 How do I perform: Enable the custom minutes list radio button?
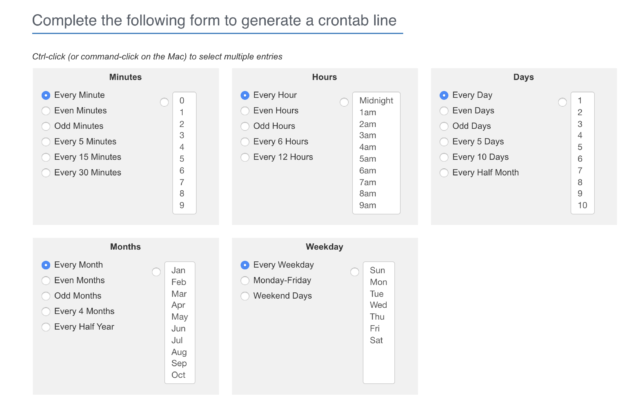point(164,102)
